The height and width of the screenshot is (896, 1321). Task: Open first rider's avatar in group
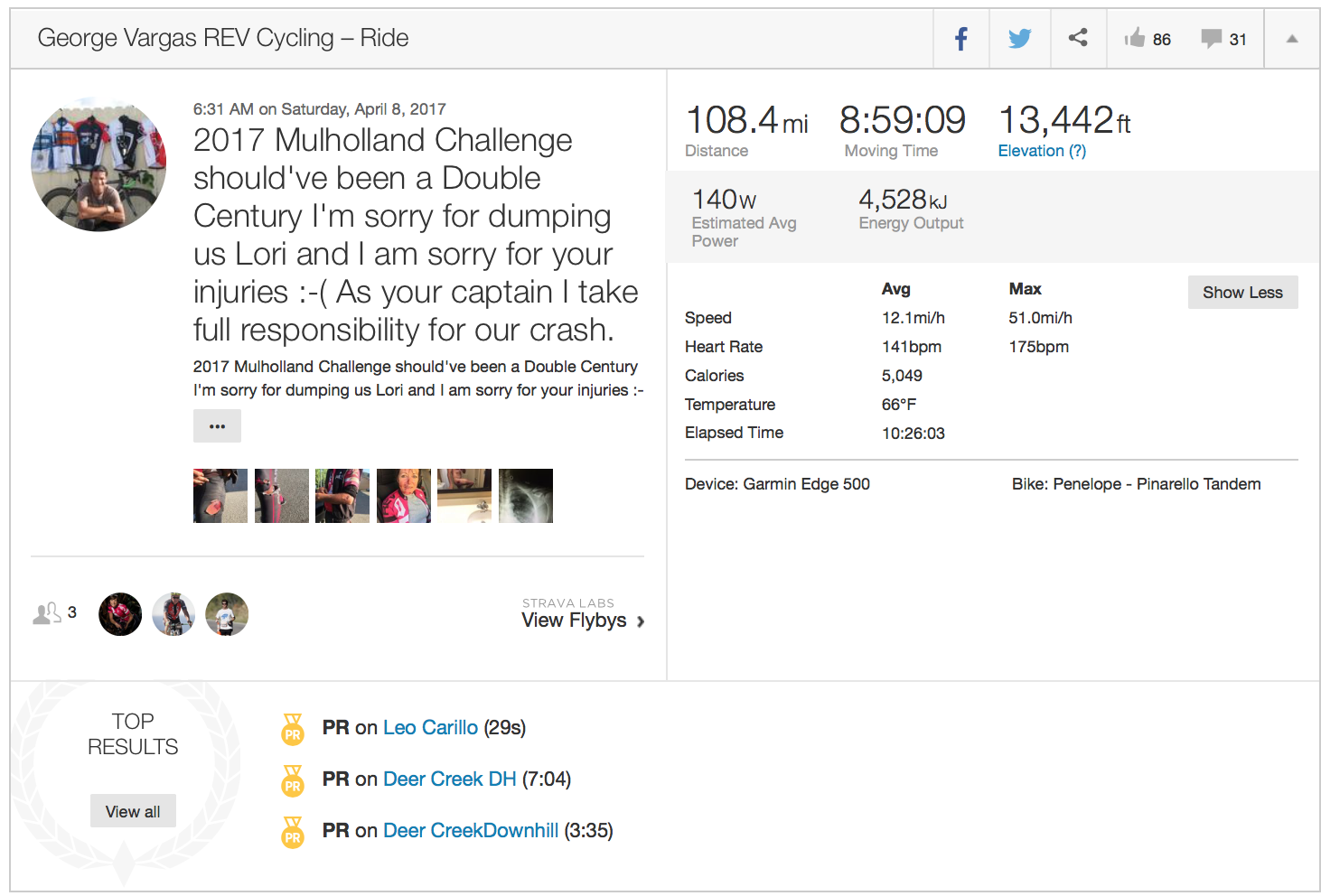point(120,614)
